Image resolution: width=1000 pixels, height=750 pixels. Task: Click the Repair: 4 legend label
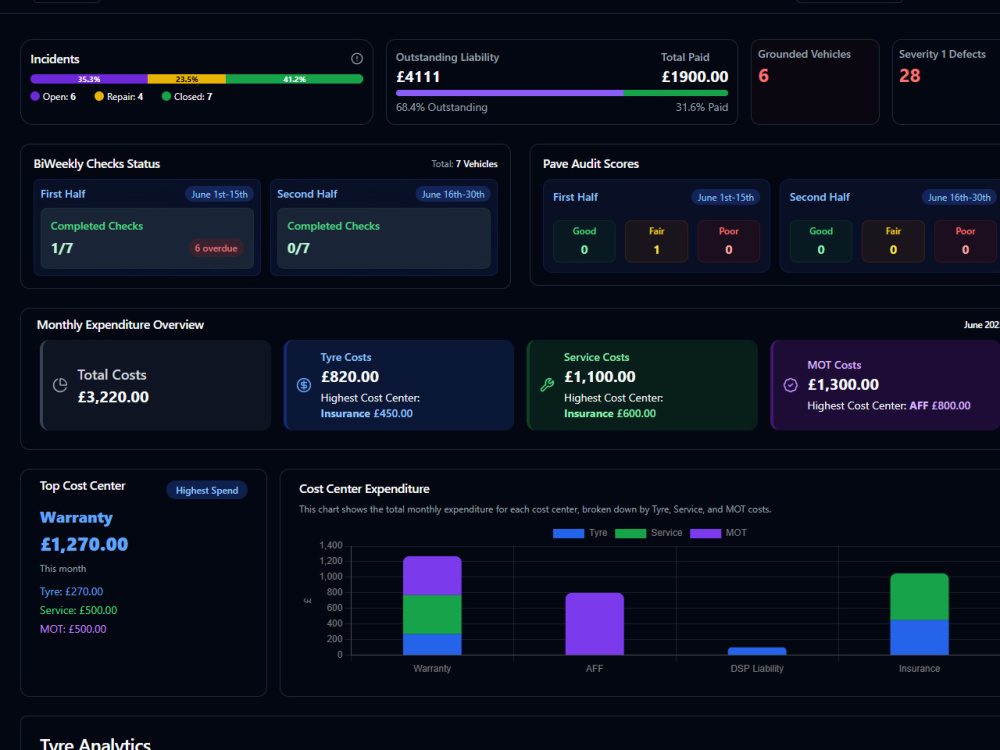pyautogui.click(x=119, y=97)
